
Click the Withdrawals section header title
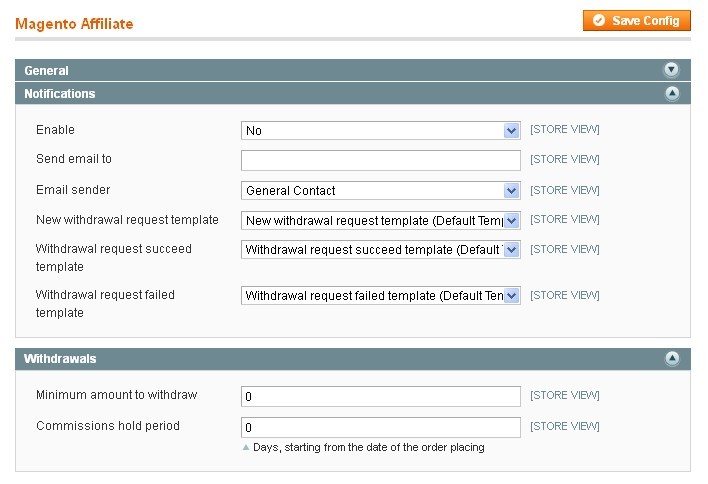[x=60, y=359]
